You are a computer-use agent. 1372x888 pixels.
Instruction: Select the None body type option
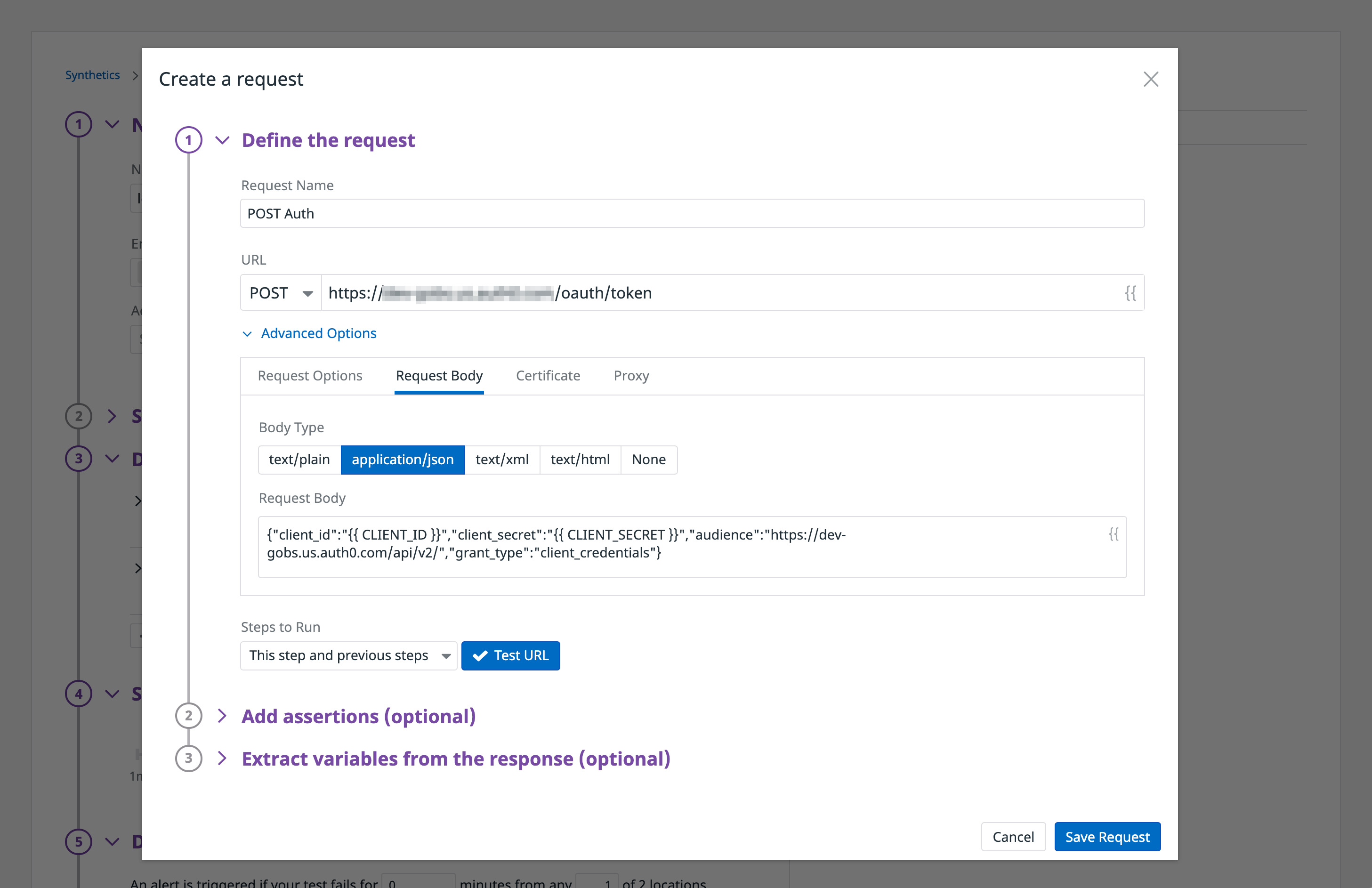pos(648,460)
